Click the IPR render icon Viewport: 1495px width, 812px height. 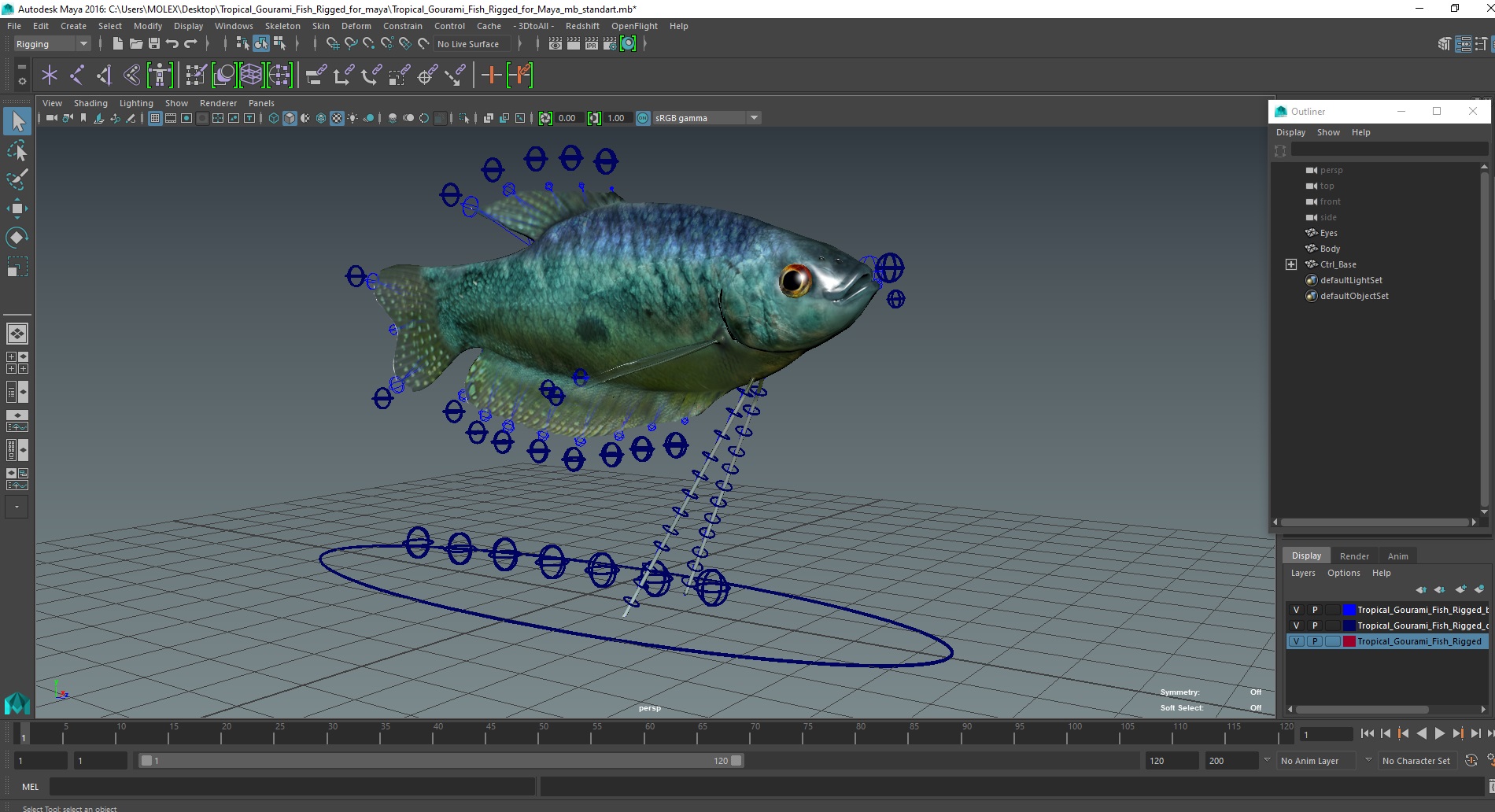592,44
